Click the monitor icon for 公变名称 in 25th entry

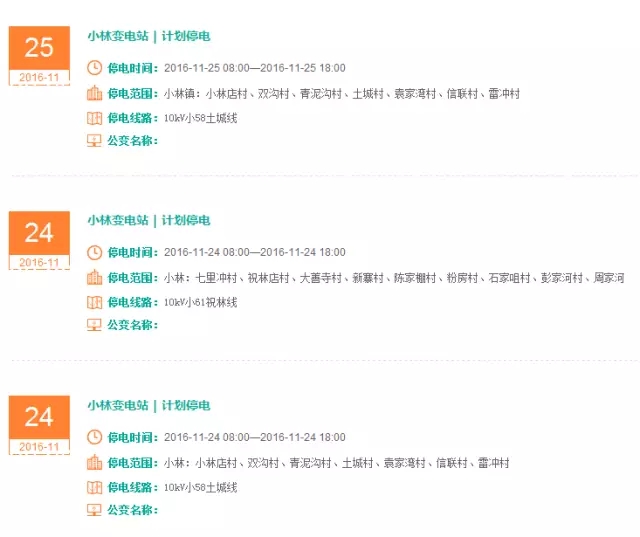[x=94, y=141]
